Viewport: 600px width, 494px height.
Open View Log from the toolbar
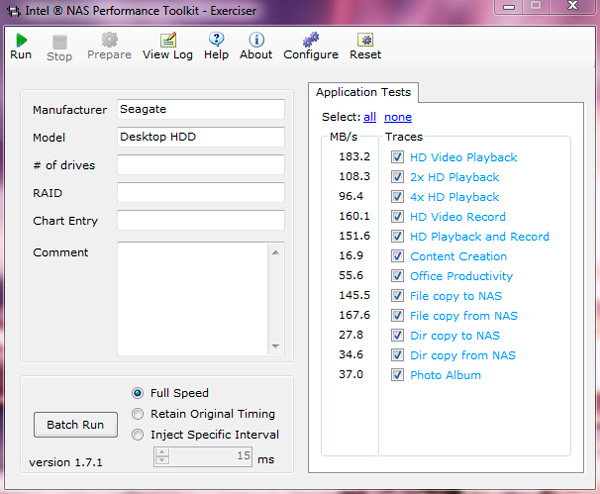[168, 40]
